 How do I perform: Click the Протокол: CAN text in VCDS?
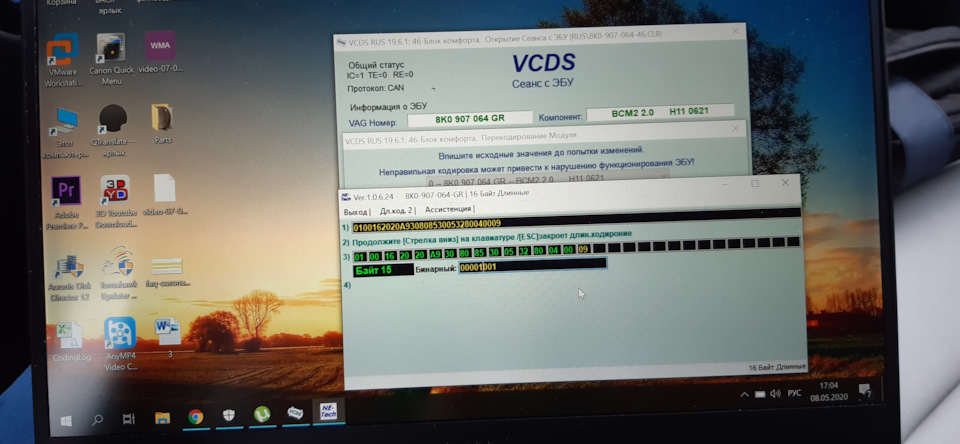coord(375,88)
